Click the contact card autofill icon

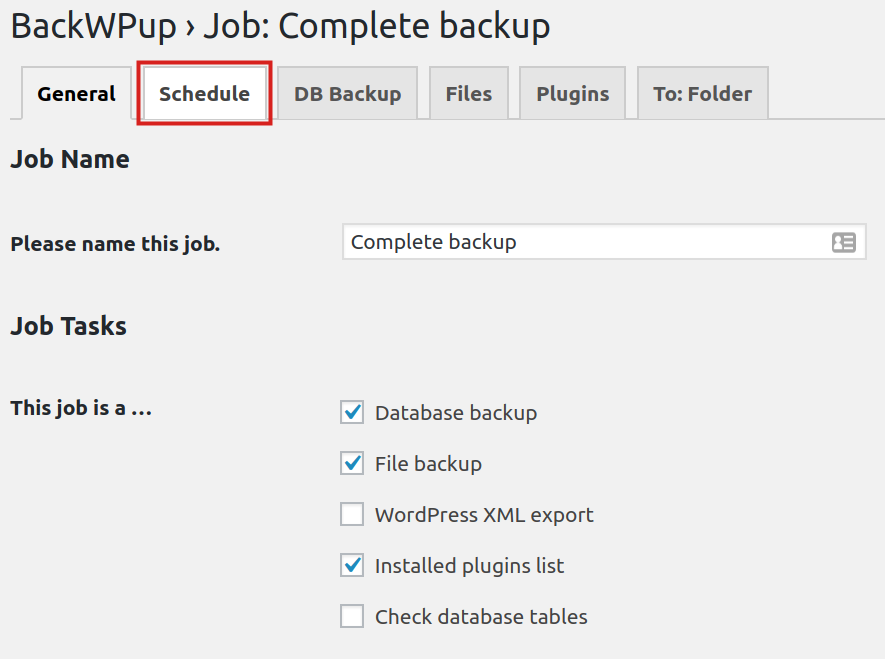[x=843, y=242]
